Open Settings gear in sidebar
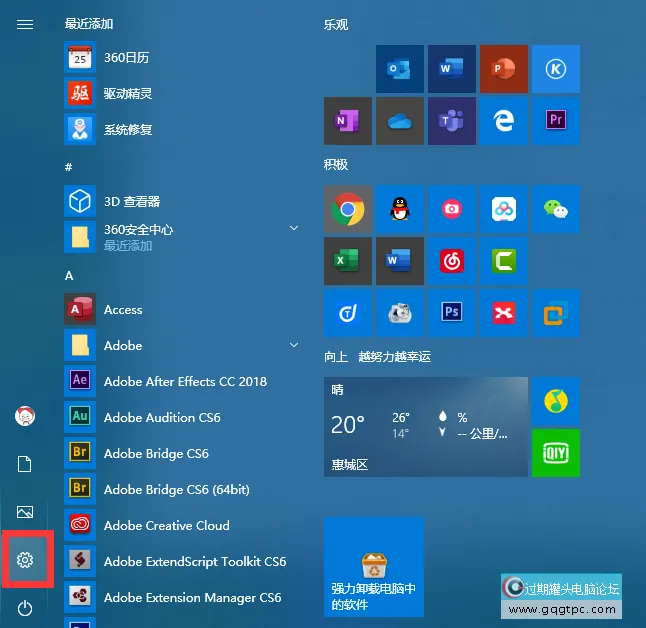This screenshot has width=646, height=628. pos(25,560)
